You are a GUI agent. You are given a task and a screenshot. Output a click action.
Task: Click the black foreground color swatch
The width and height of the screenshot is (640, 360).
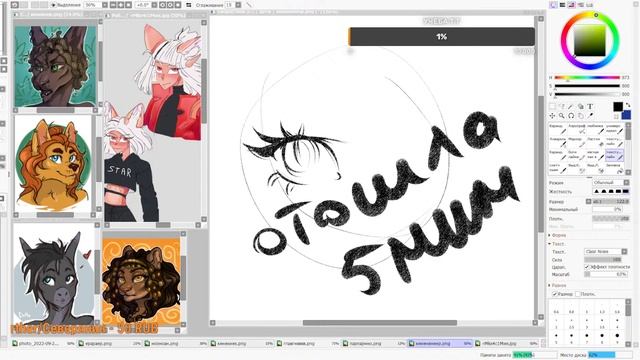click(618, 107)
